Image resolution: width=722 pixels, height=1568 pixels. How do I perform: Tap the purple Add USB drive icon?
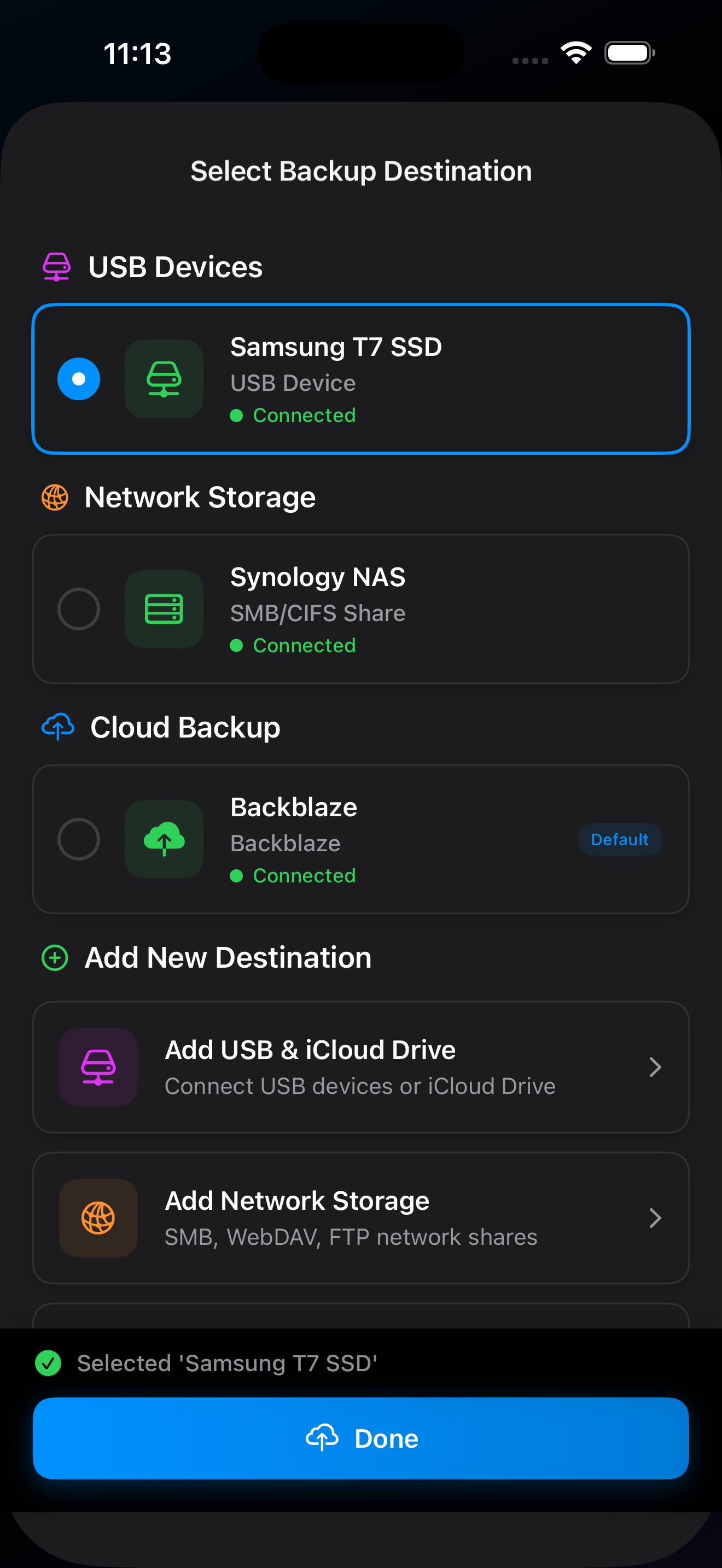98,1067
